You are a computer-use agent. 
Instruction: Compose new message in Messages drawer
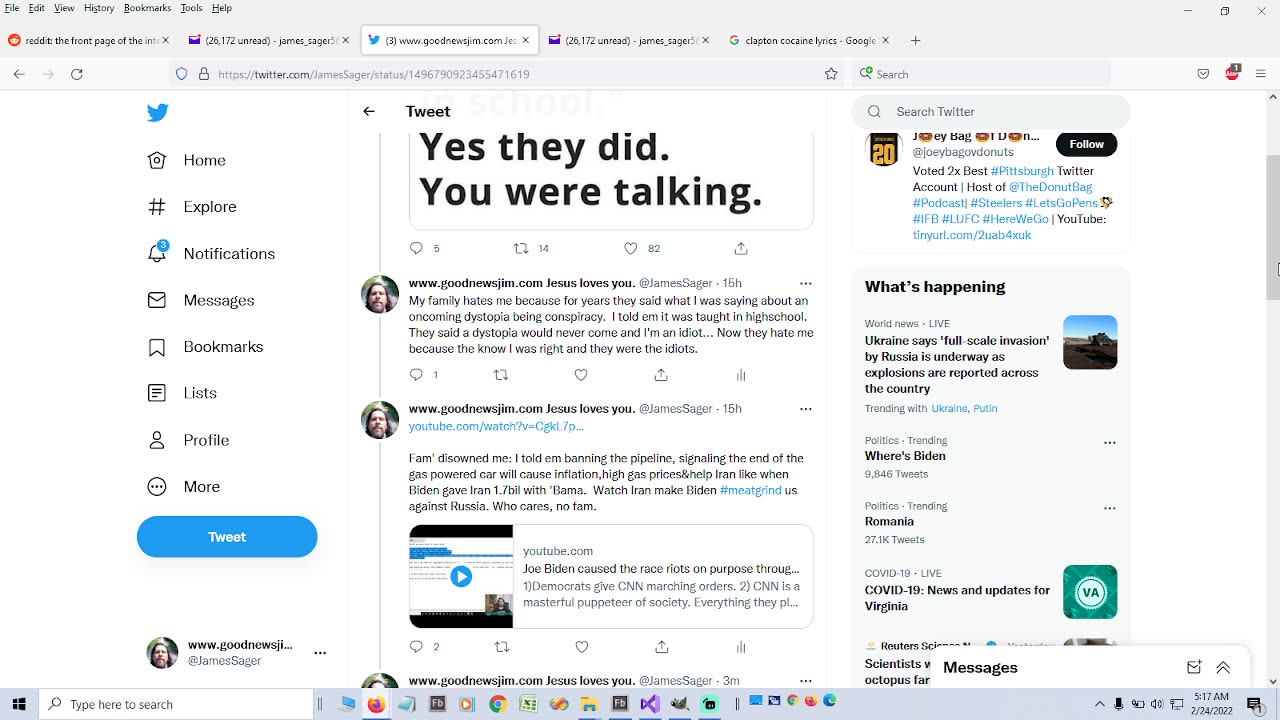pos(1193,668)
